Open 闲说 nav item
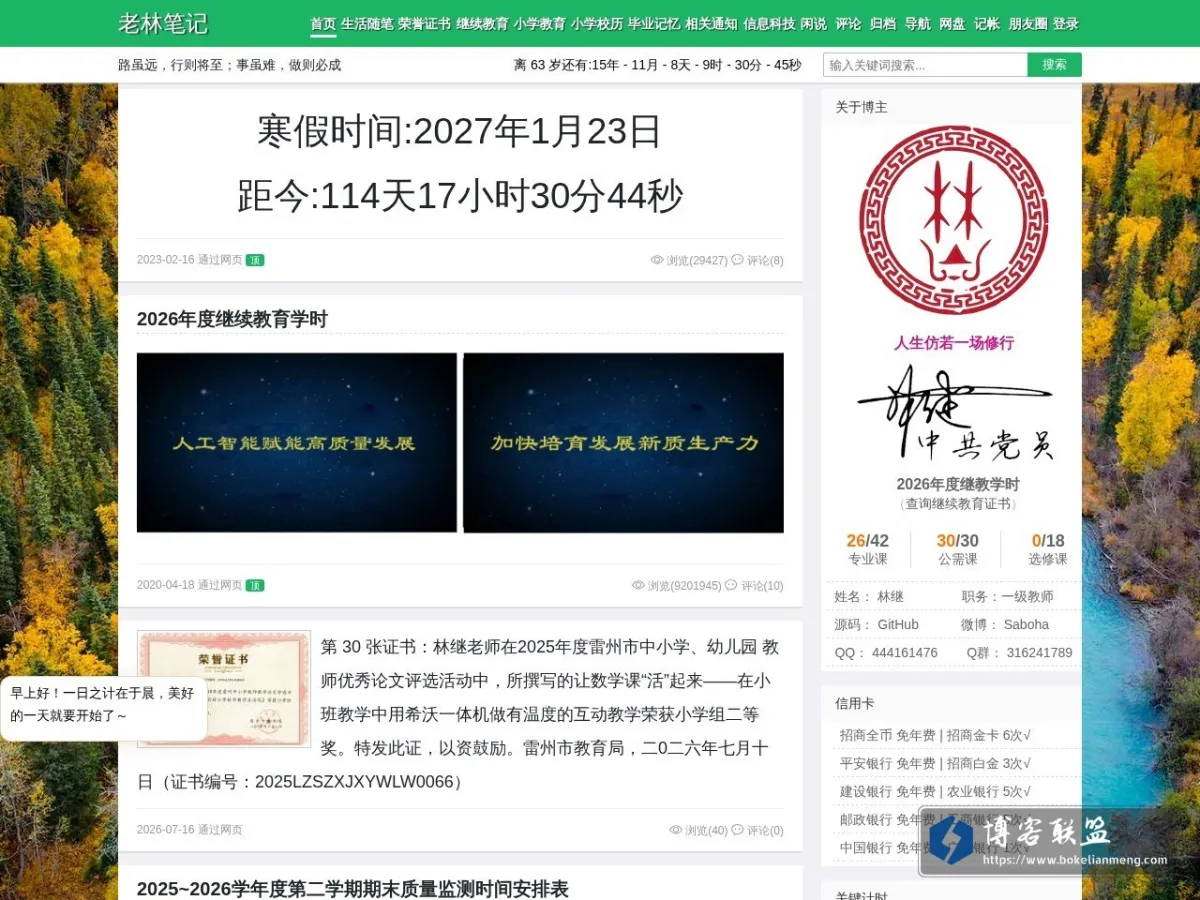Image resolution: width=1200 pixels, height=900 pixels. pyautogui.click(x=814, y=24)
